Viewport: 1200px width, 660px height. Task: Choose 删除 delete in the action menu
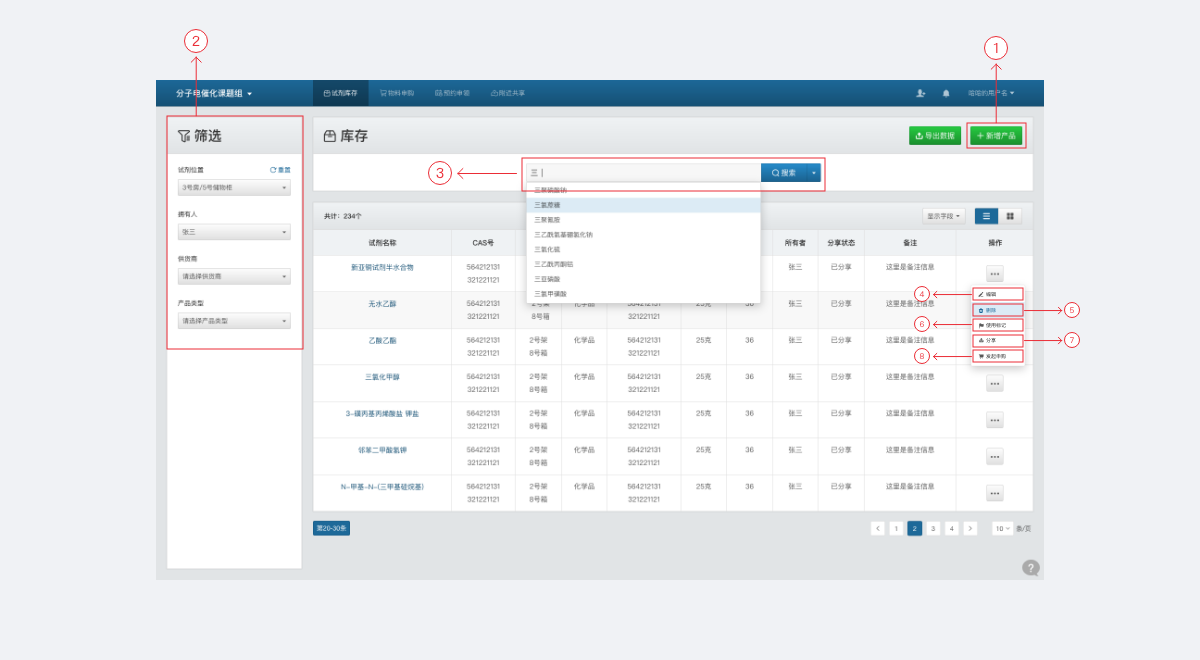998,310
